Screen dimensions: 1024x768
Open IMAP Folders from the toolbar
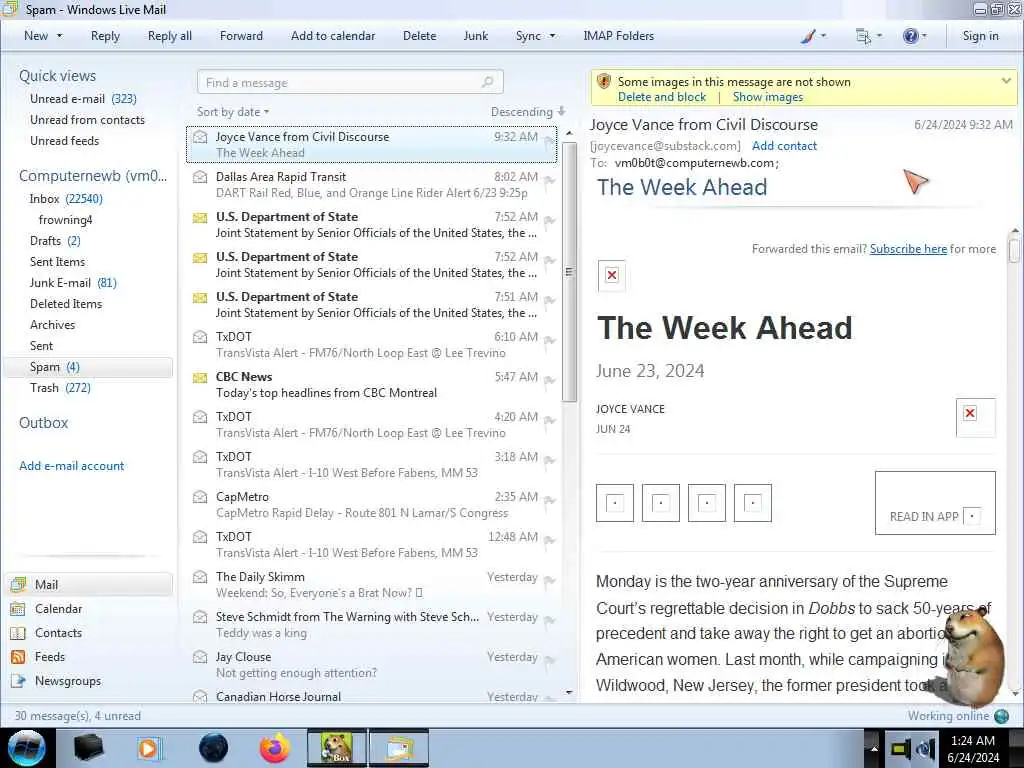coord(618,36)
